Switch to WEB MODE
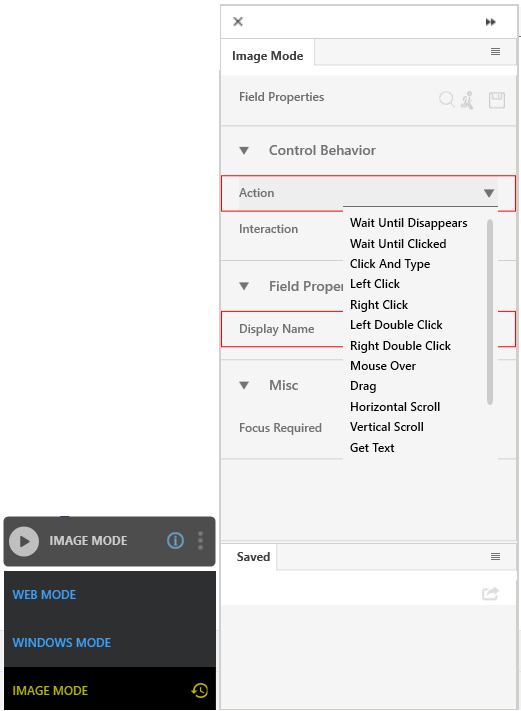Viewport: 521px width, 711px height. 44,595
